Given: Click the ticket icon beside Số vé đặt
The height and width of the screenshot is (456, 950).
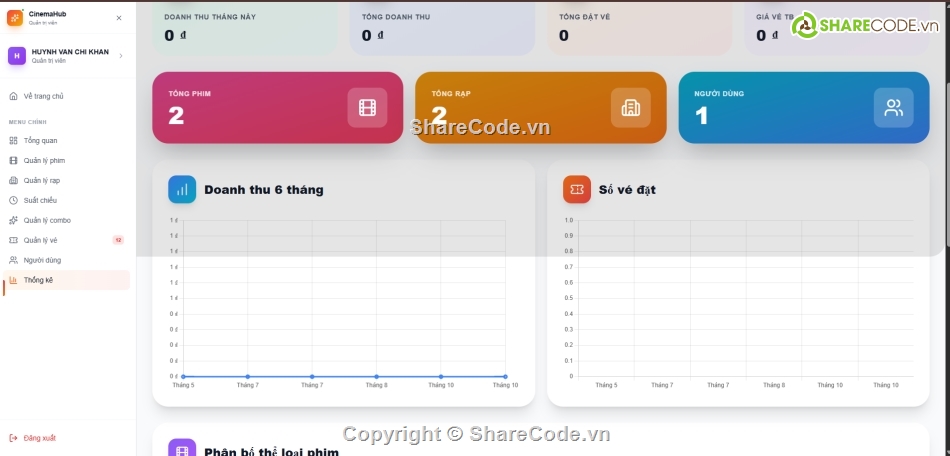Looking at the screenshot, I should pos(577,189).
